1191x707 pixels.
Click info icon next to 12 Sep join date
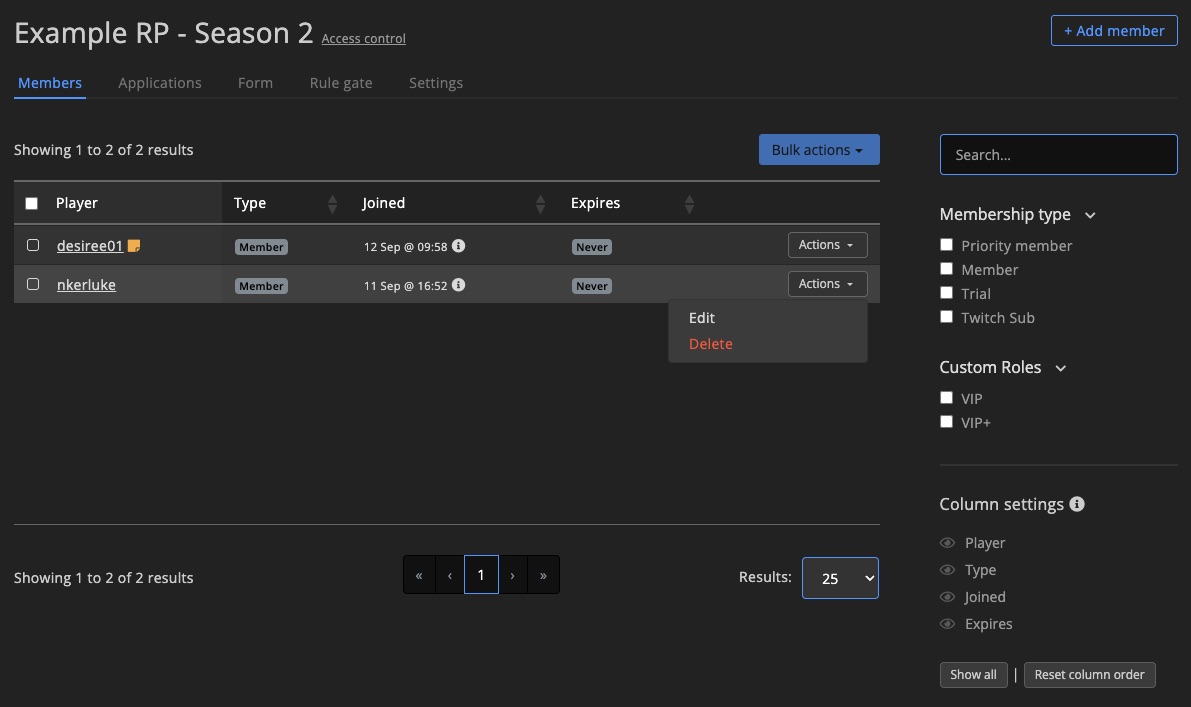tap(458, 246)
